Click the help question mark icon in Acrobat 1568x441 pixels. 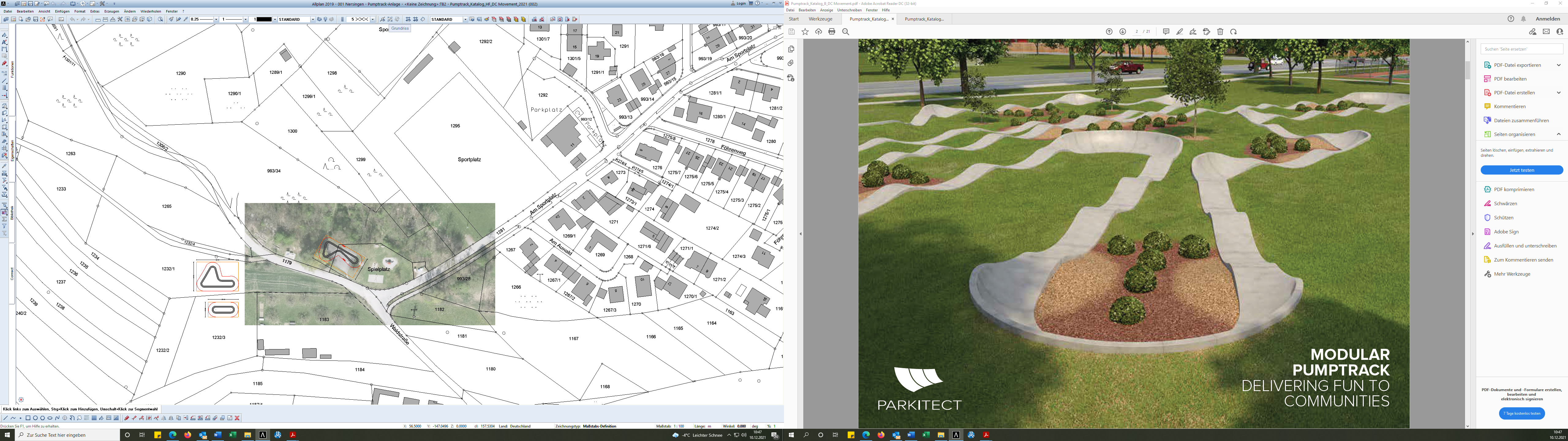tap(1511, 19)
